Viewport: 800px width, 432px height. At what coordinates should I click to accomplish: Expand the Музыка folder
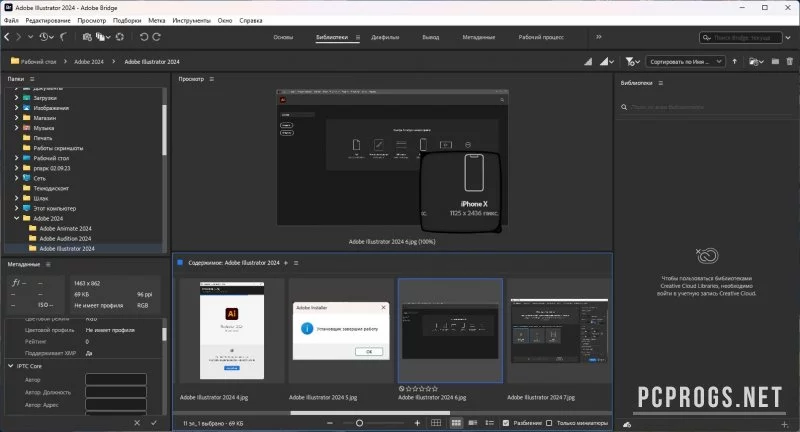(x=16, y=128)
